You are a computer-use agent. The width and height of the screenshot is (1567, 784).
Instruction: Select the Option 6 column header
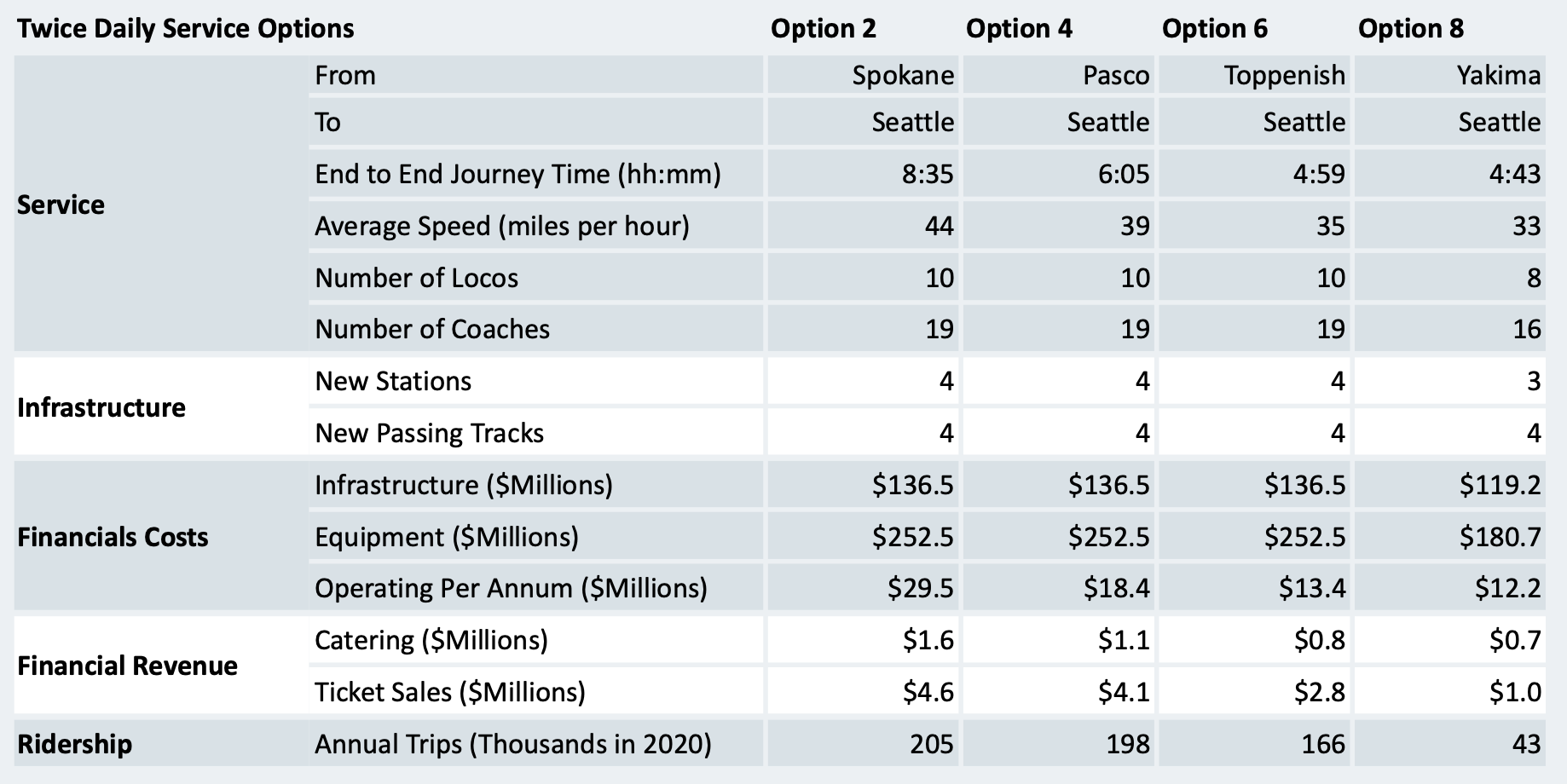tap(1214, 29)
